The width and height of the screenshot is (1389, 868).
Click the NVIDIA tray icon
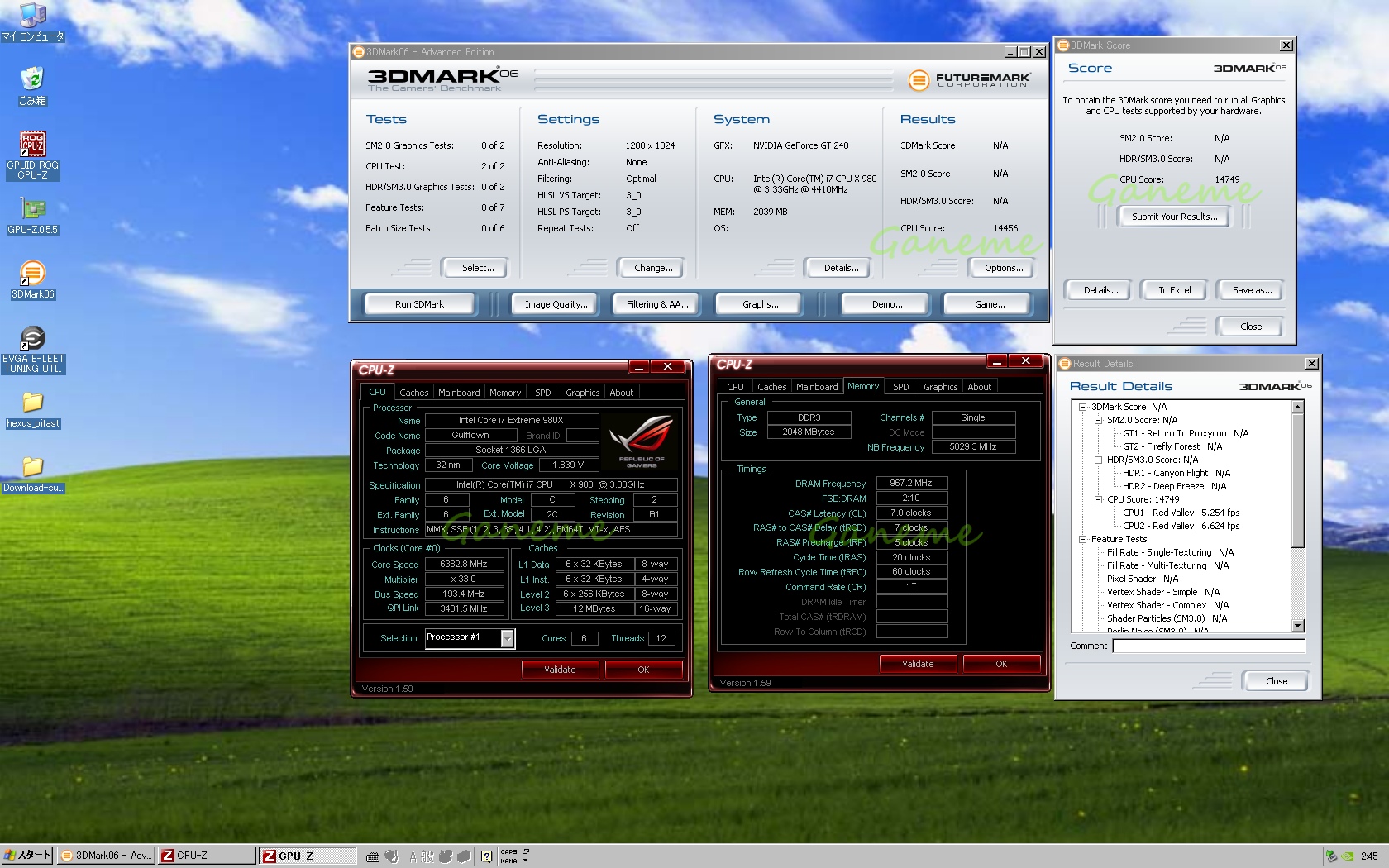(1348, 856)
